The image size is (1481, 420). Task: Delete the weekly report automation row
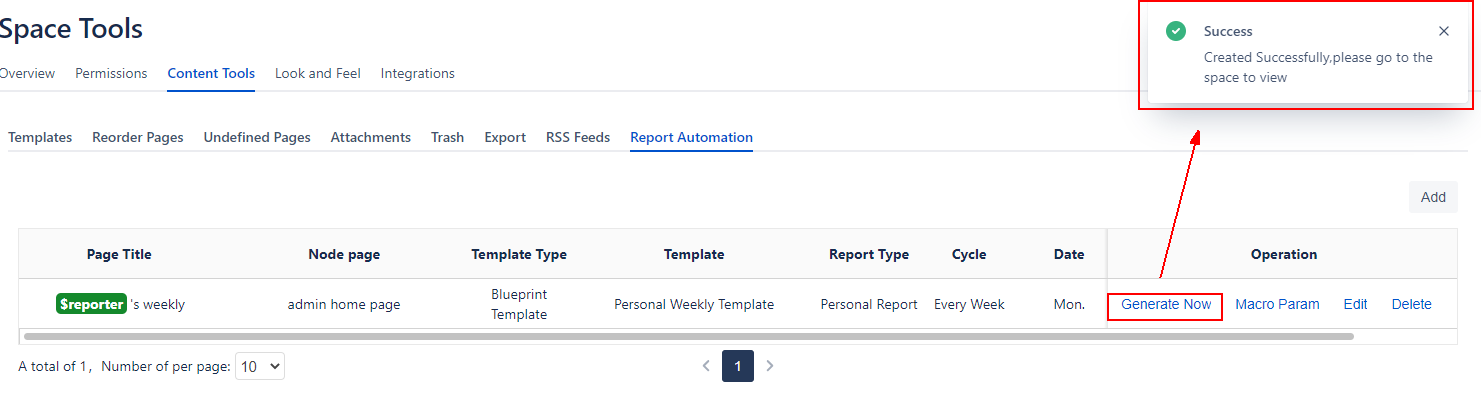(x=1411, y=304)
